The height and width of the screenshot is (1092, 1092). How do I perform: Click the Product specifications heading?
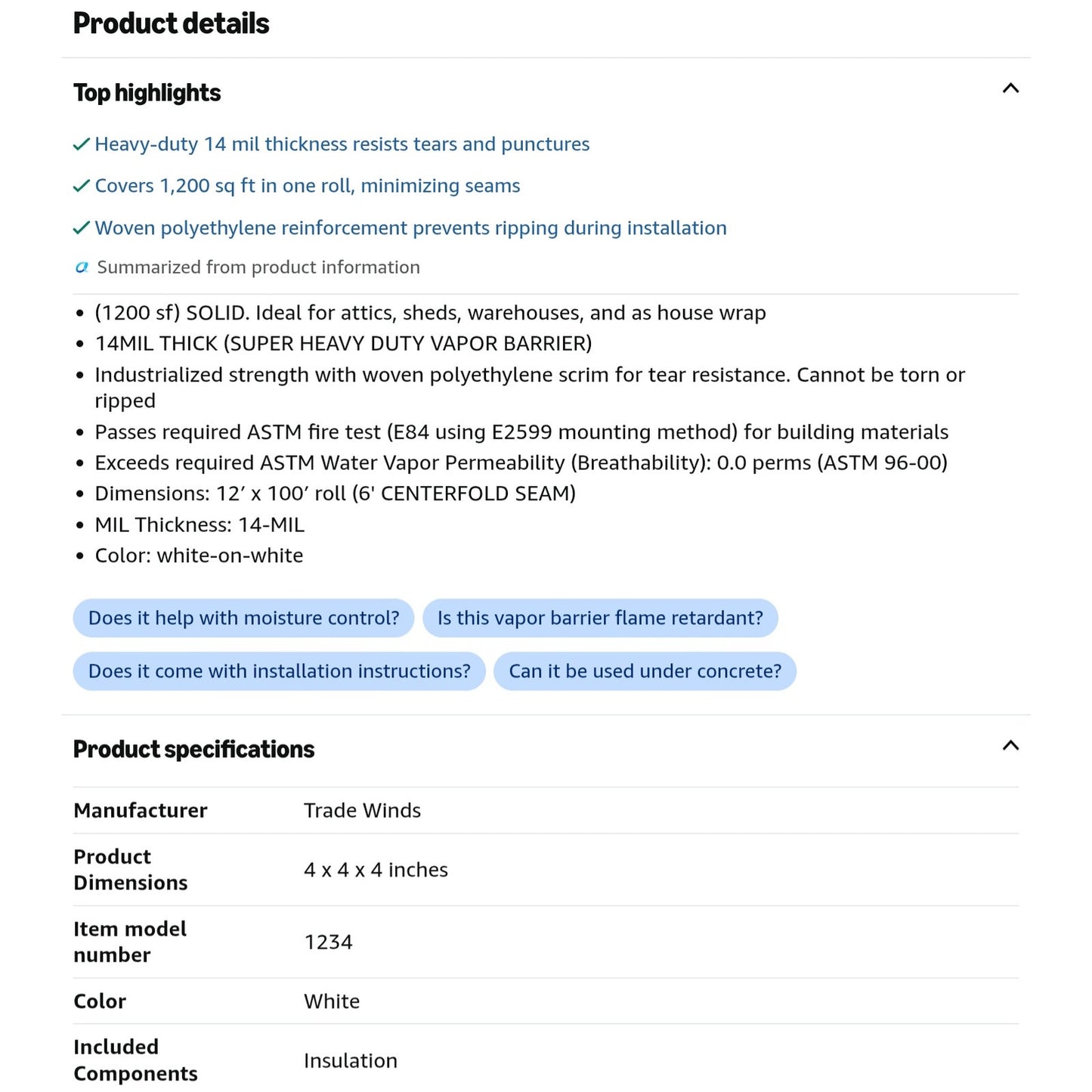193,750
